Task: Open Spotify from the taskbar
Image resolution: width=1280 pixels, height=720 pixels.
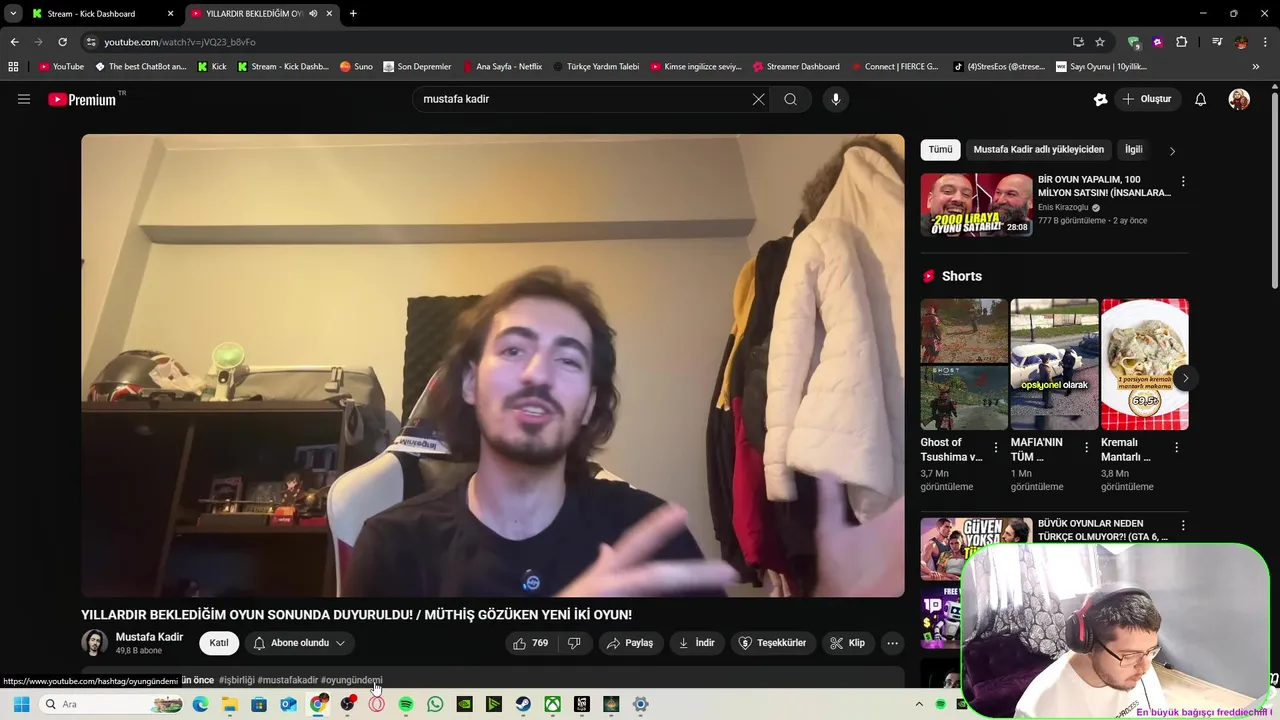Action: pyautogui.click(x=406, y=704)
